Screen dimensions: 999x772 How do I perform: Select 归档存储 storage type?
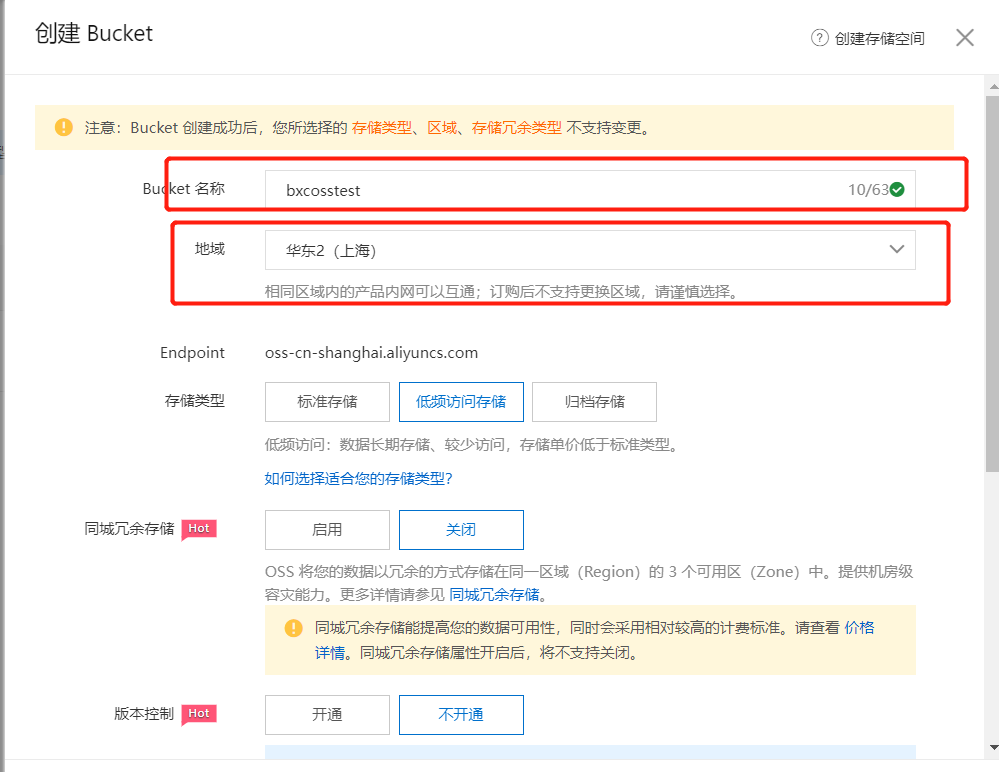click(x=594, y=402)
